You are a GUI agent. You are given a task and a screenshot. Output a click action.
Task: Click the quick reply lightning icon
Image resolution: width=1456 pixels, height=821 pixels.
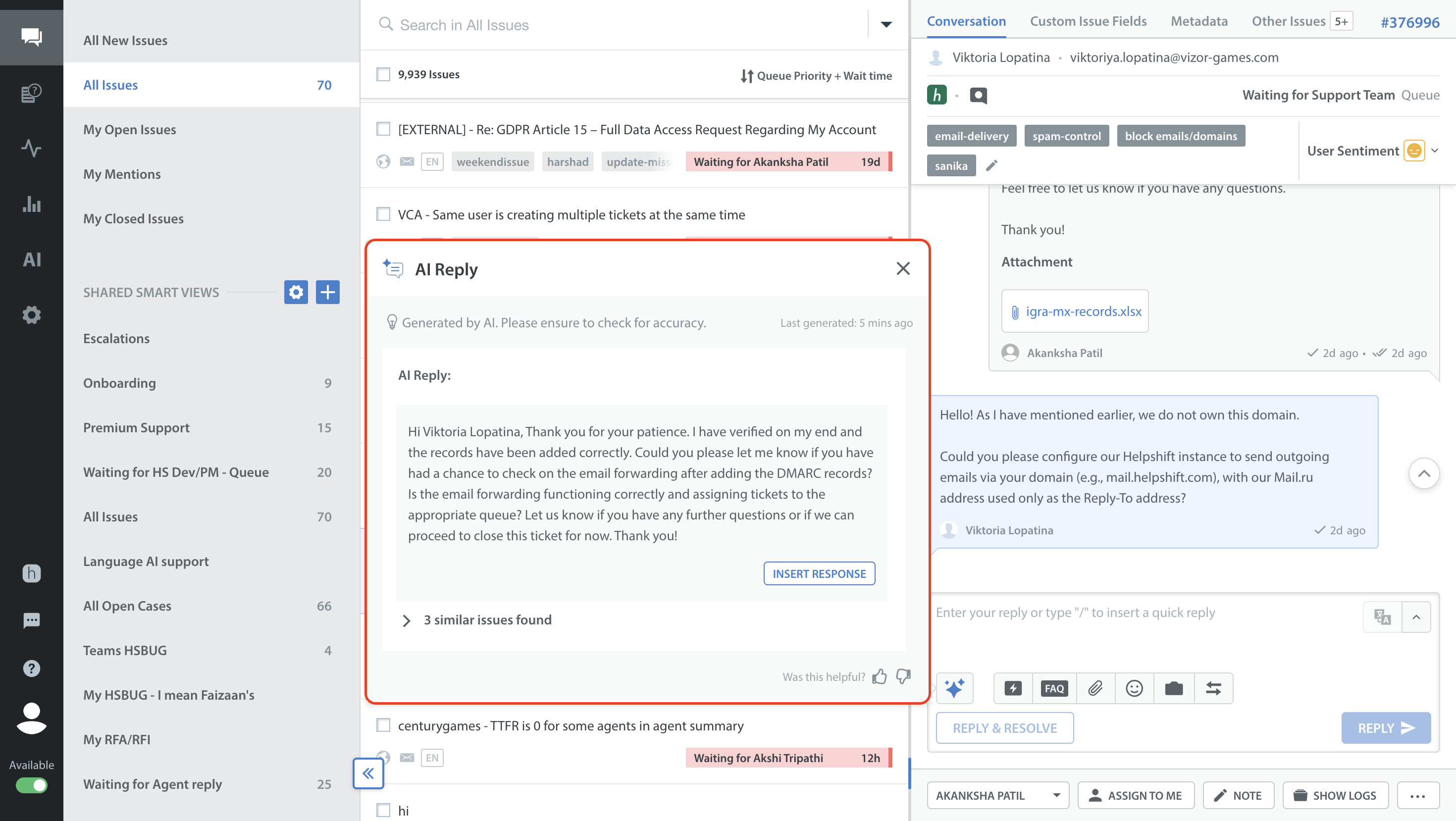click(x=1013, y=688)
